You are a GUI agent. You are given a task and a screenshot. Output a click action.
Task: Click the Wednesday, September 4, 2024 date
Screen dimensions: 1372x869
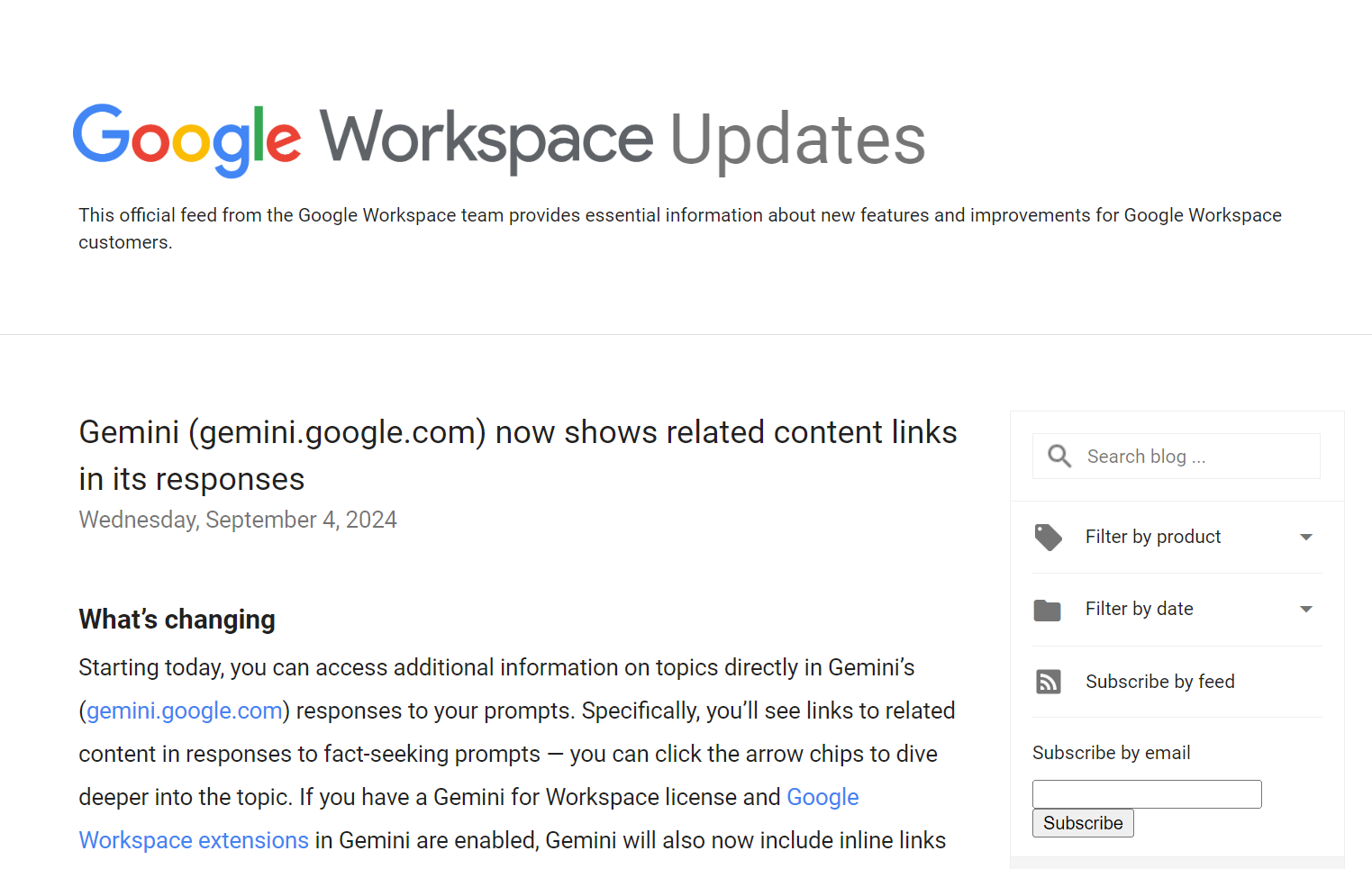(238, 520)
